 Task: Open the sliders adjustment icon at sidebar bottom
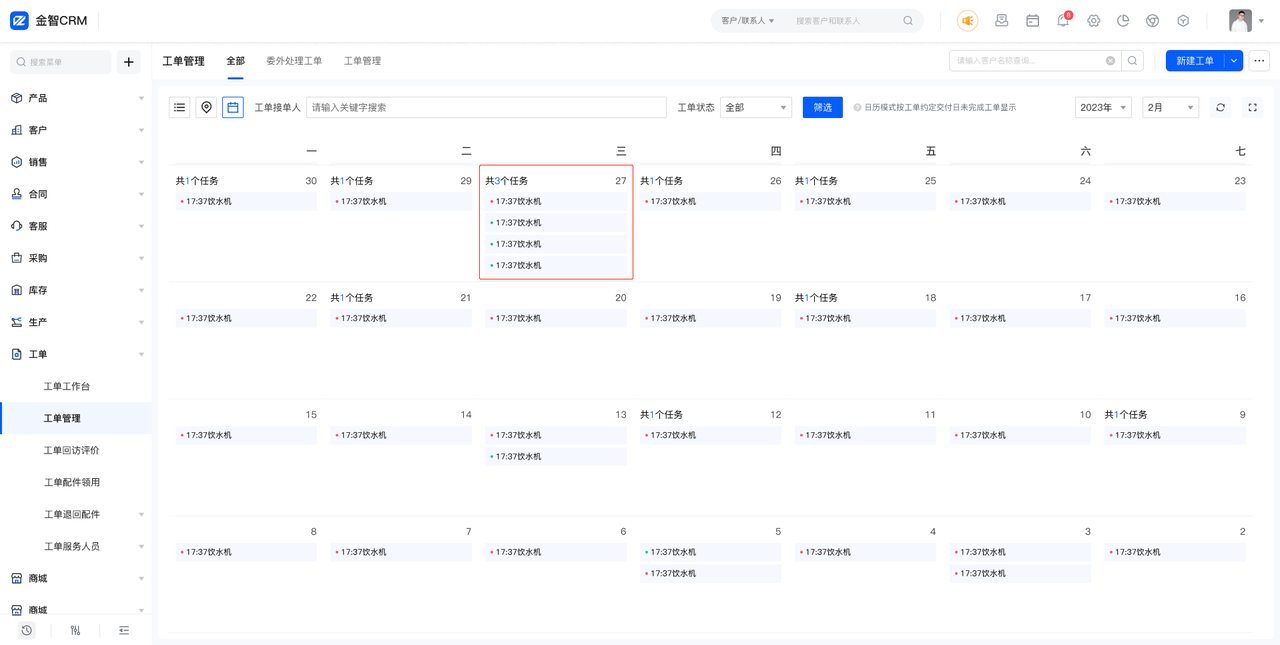click(75, 630)
